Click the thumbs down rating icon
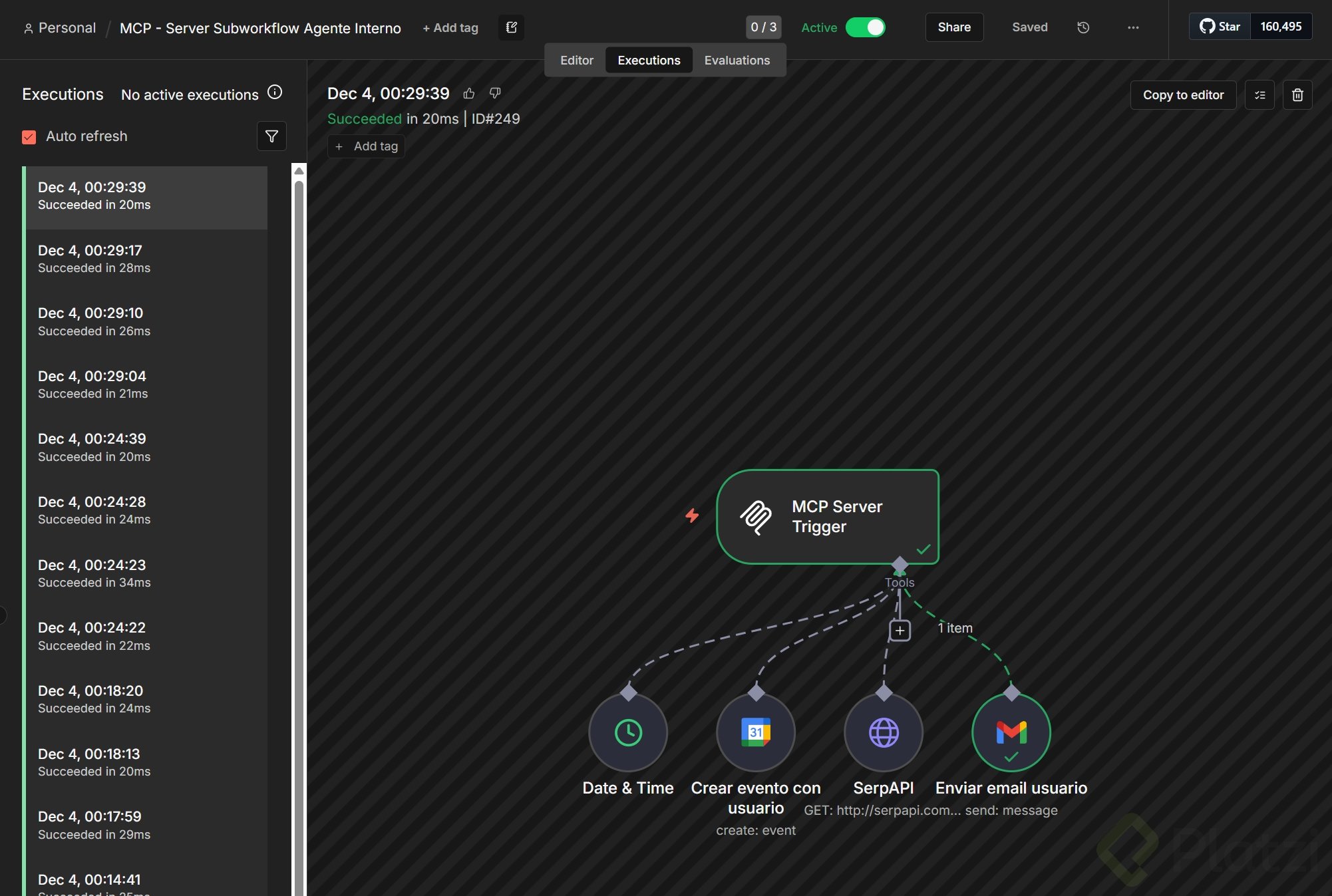Image resolution: width=1332 pixels, height=896 pixels. point(495,93)
